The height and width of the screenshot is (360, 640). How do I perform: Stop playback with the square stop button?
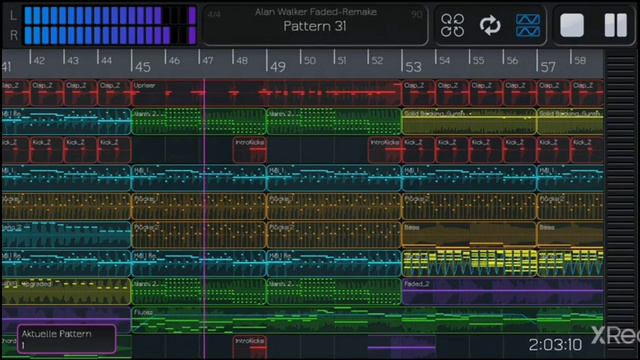[572, 25]
